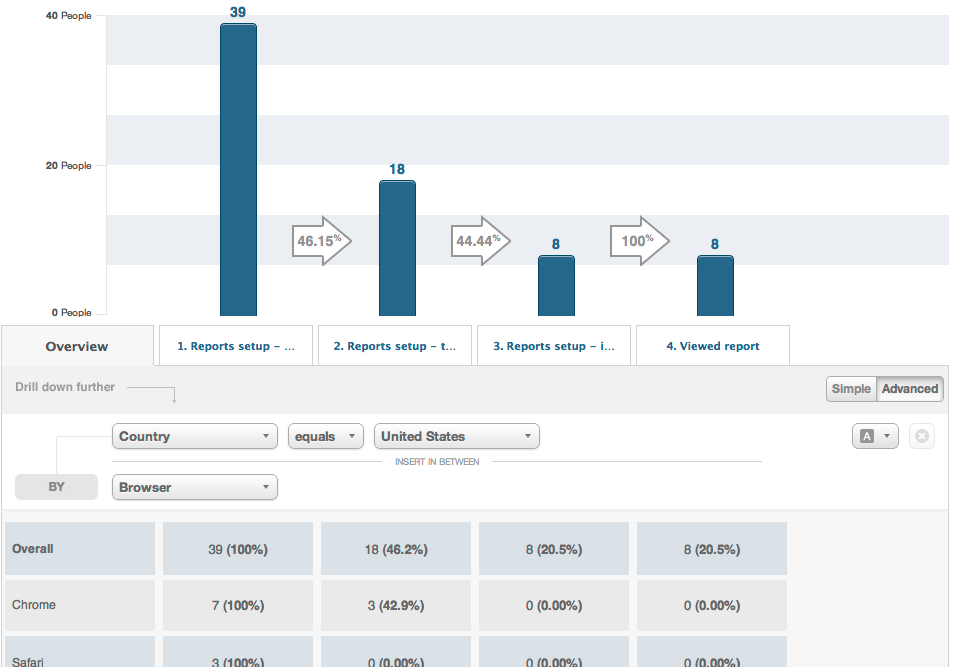955x667 pixels.
Task: Click the last funnel bar labeled 8
Action: [715, 285]
